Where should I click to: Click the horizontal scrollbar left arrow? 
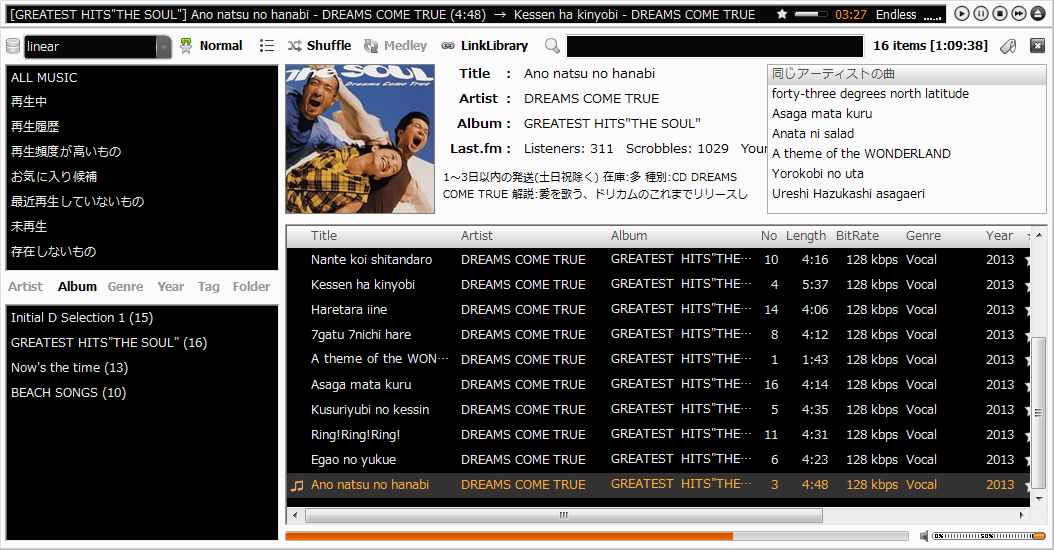click(x=295, y=516)
